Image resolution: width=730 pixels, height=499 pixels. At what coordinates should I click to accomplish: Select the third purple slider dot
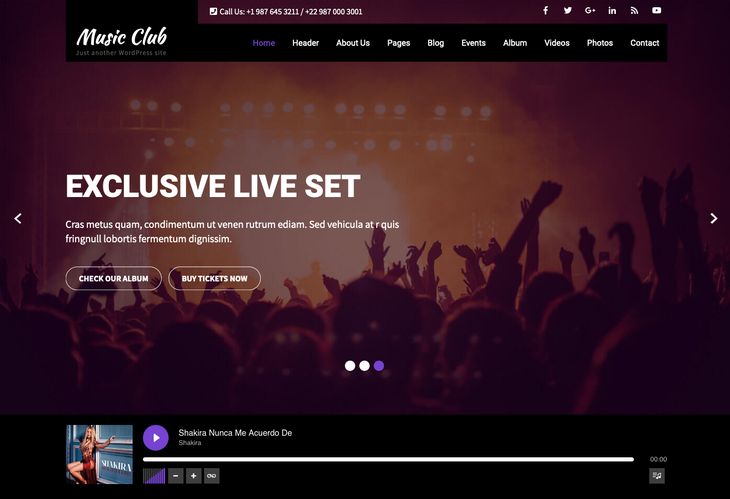coord(379,366)
